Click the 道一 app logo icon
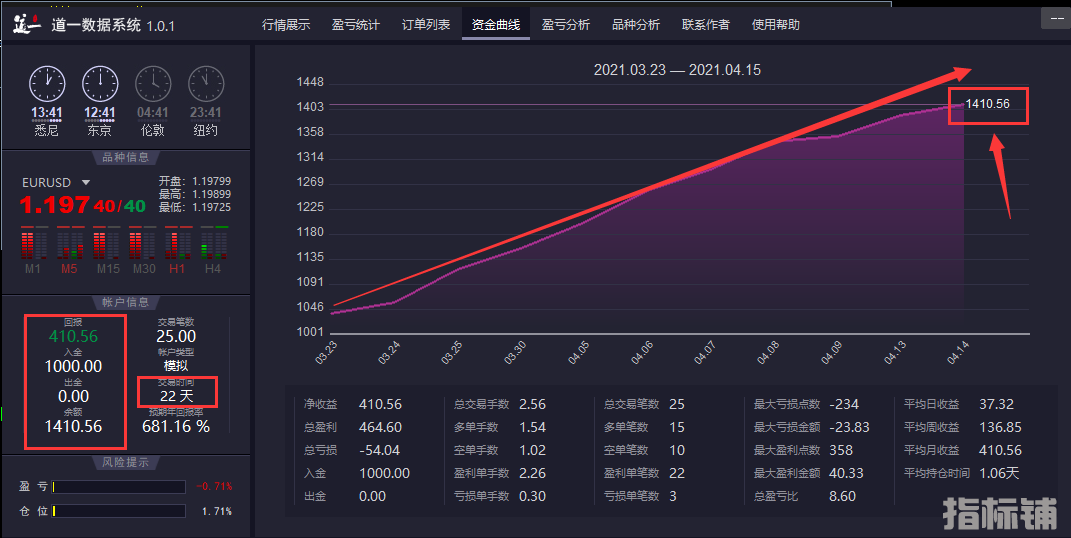 [x=27, y=25]
